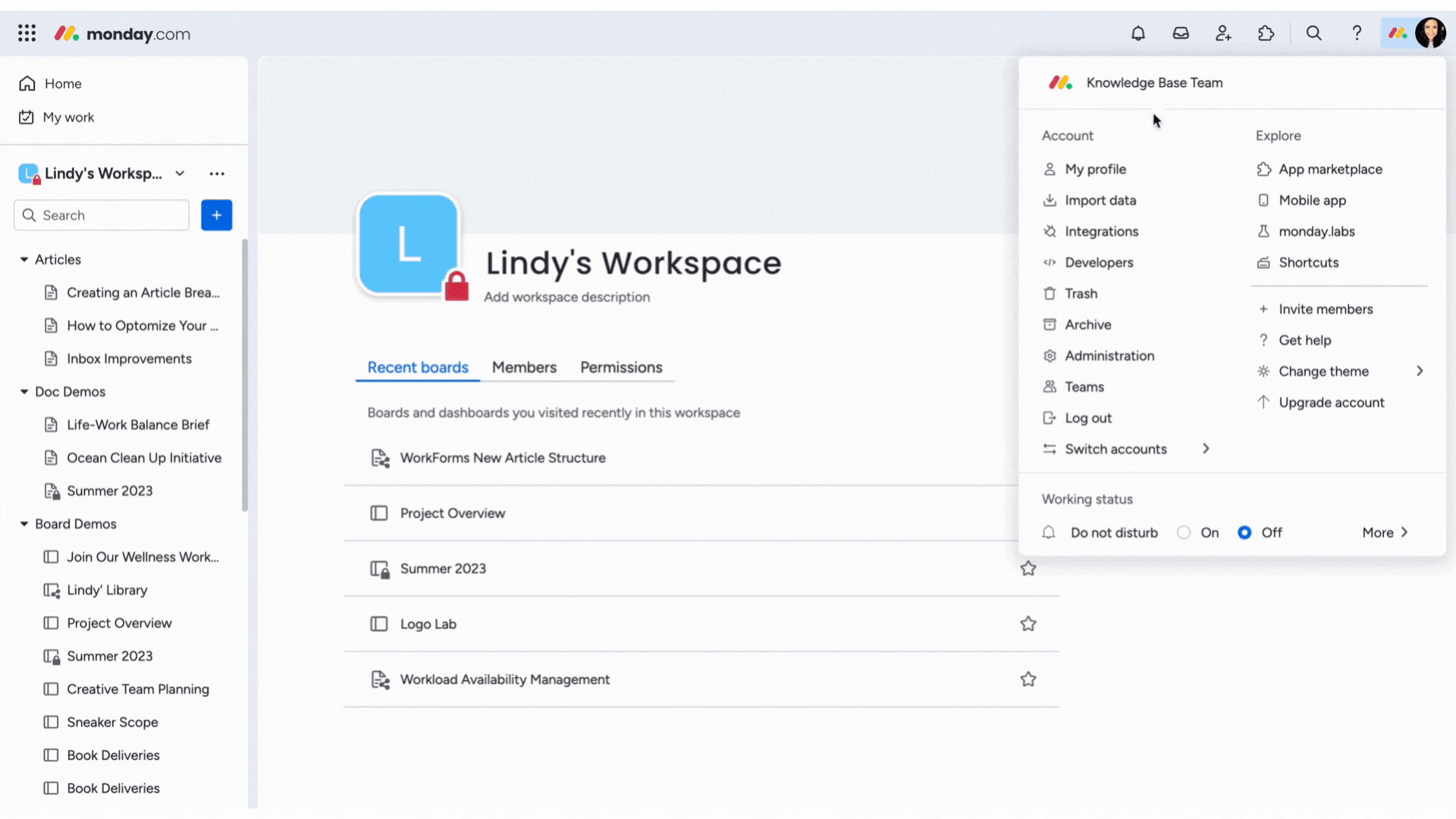Image resolution: width=1456 pixels, height=819 pixels.
Task: Collapse the Articles folder
Action: [24, 259]
